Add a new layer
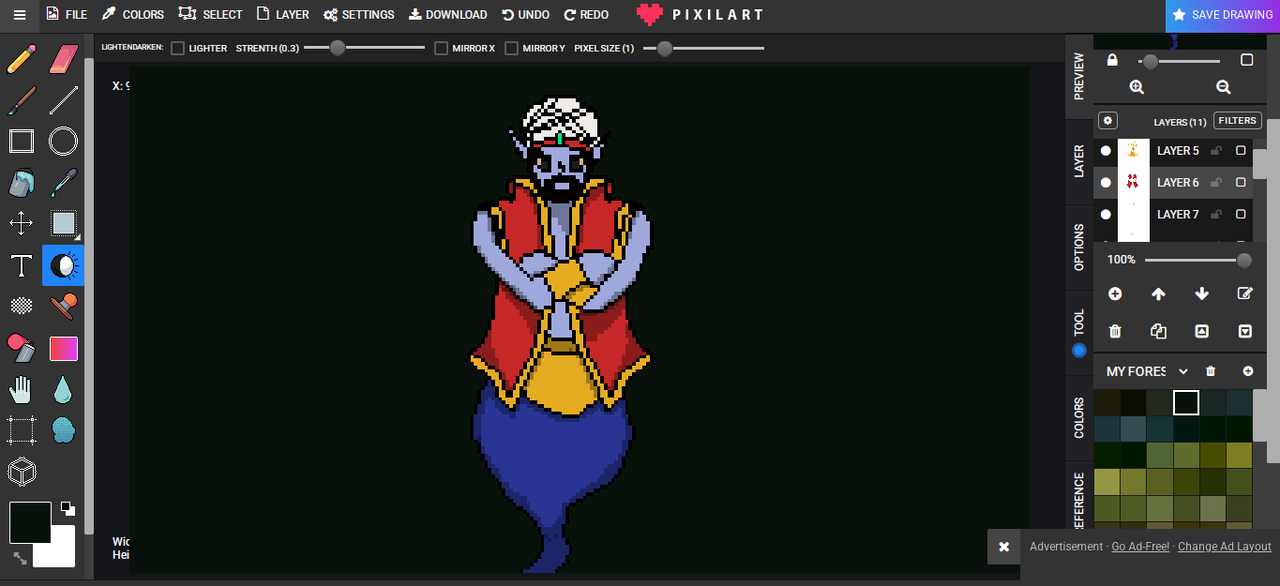The image size is (1280, 586). click(x=1115, y=294)
